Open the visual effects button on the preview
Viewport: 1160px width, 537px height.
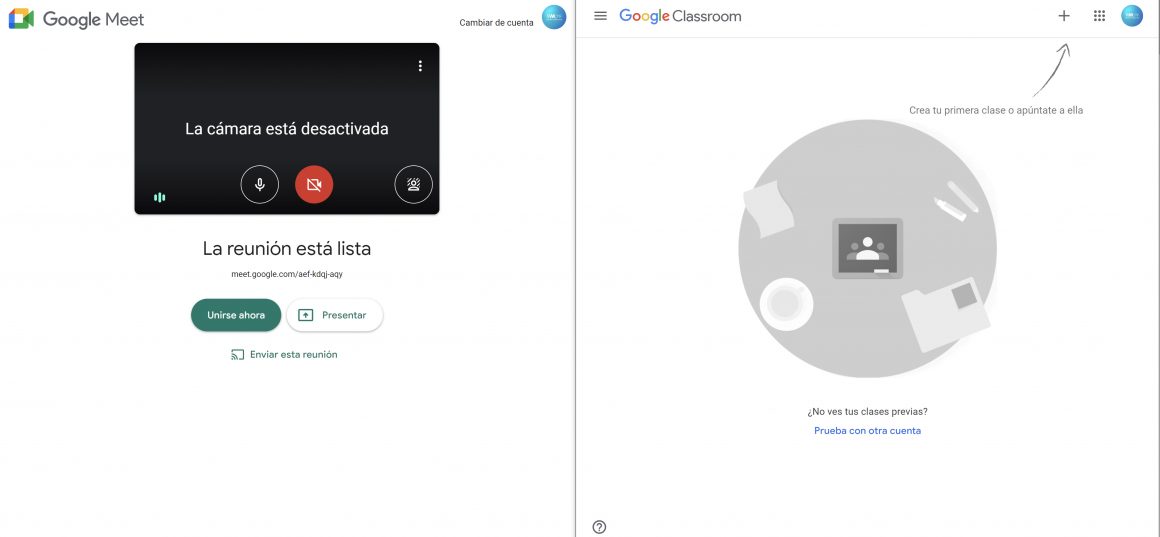pyautogui.click(x=414, y=185)
